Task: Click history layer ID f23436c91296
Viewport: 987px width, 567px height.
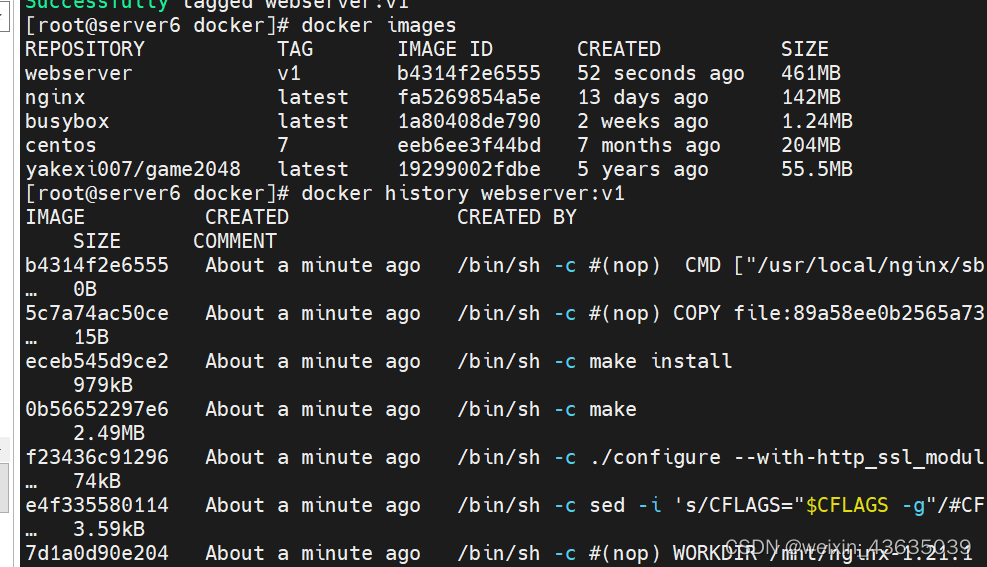Action: [x=97, y=457]
